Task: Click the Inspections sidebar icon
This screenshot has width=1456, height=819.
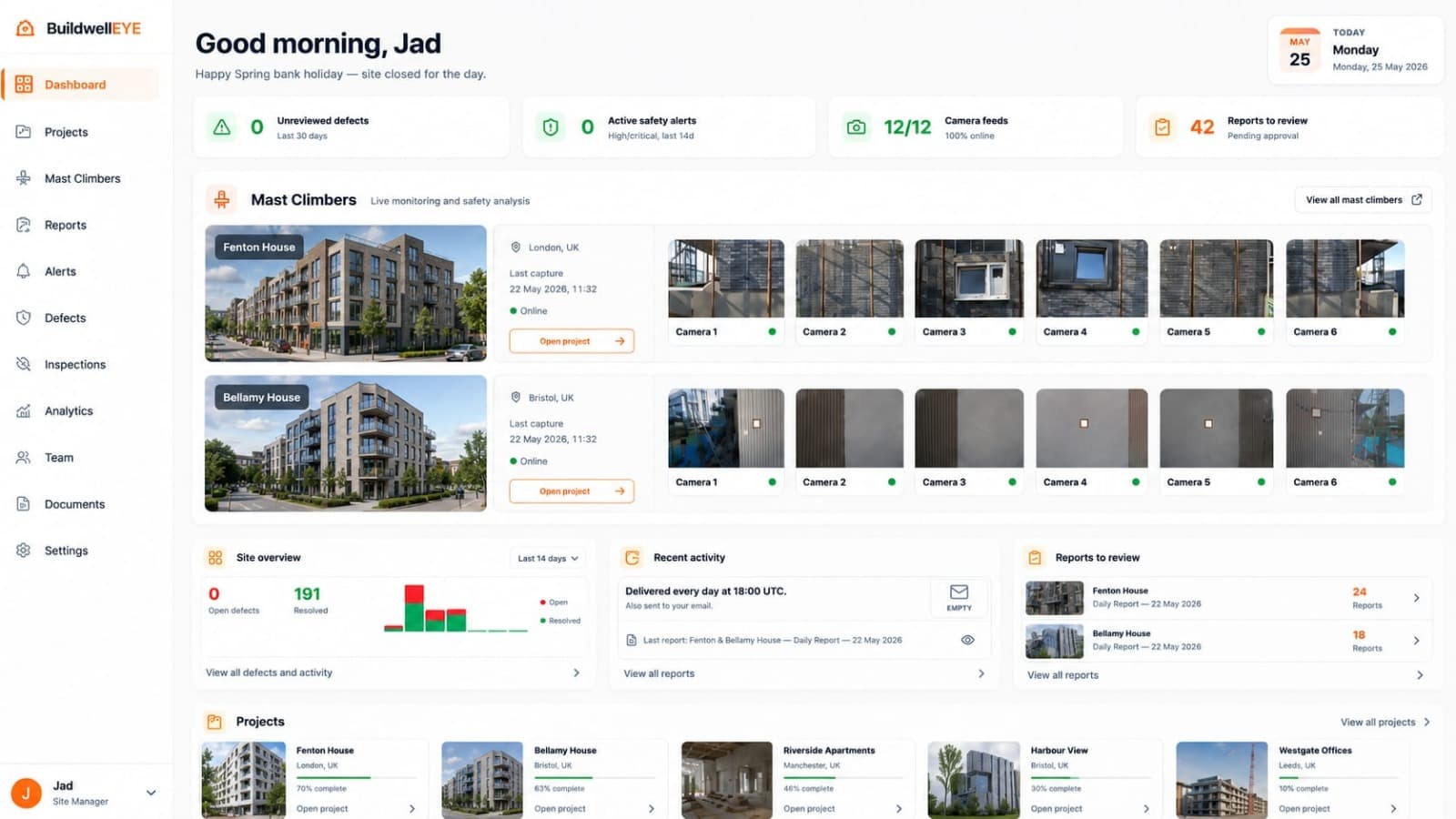Action: (24, 364)
